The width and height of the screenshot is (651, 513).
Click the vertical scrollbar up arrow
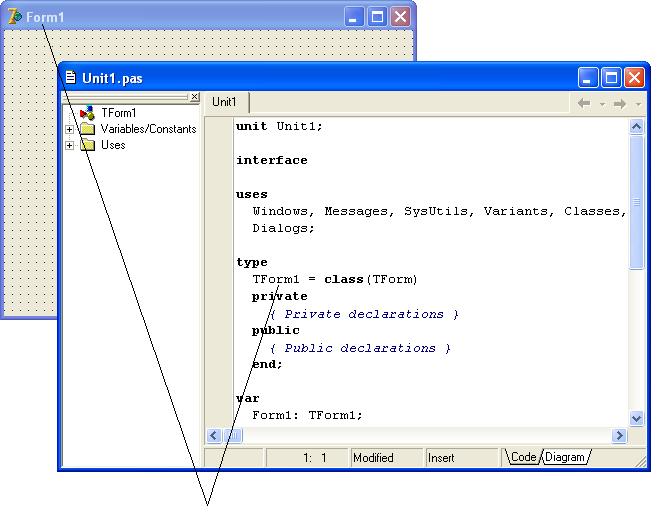[636, 126]
